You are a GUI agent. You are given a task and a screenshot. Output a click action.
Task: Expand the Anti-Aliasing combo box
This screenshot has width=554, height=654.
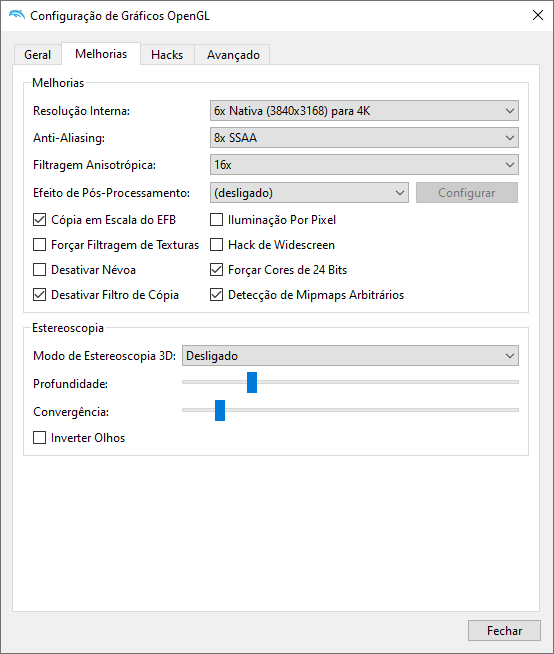pos(364,138)
